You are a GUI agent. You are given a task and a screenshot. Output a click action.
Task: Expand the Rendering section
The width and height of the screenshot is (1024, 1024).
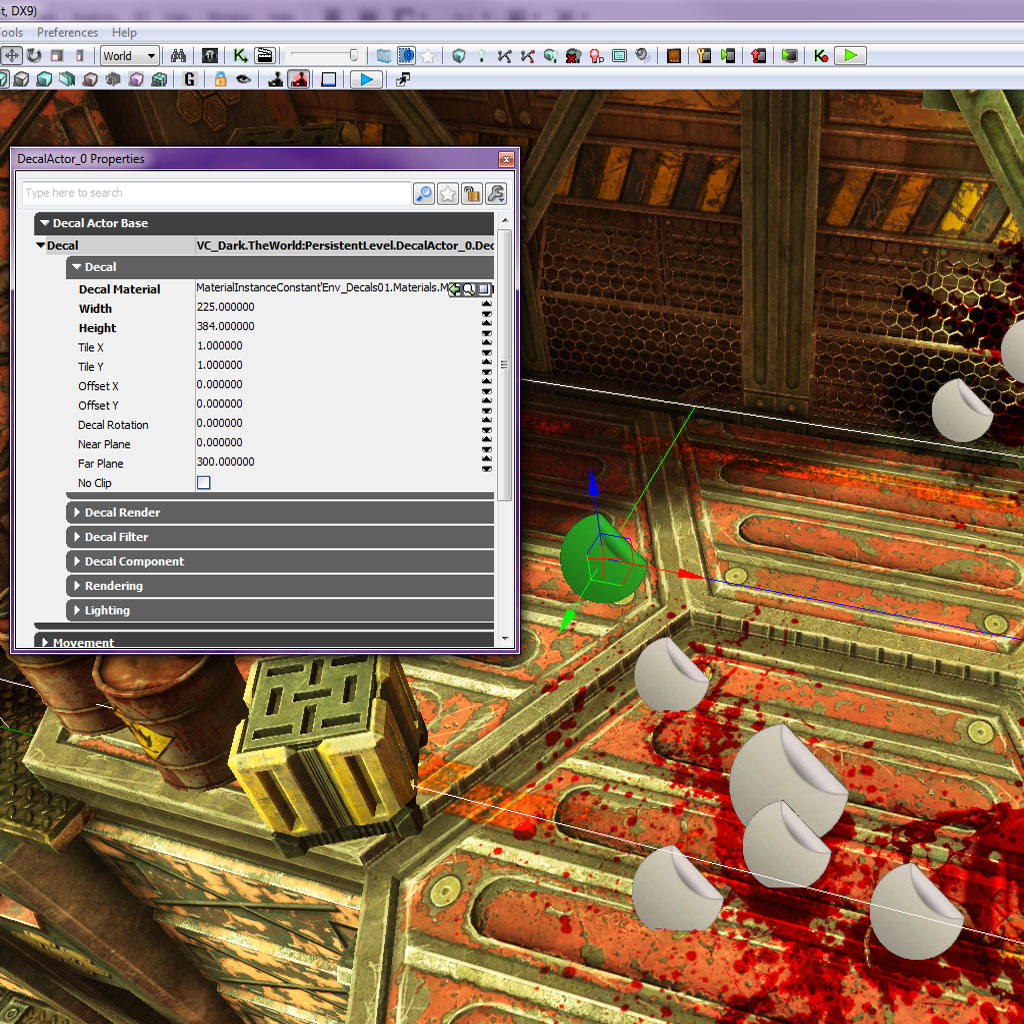point(77,586)
